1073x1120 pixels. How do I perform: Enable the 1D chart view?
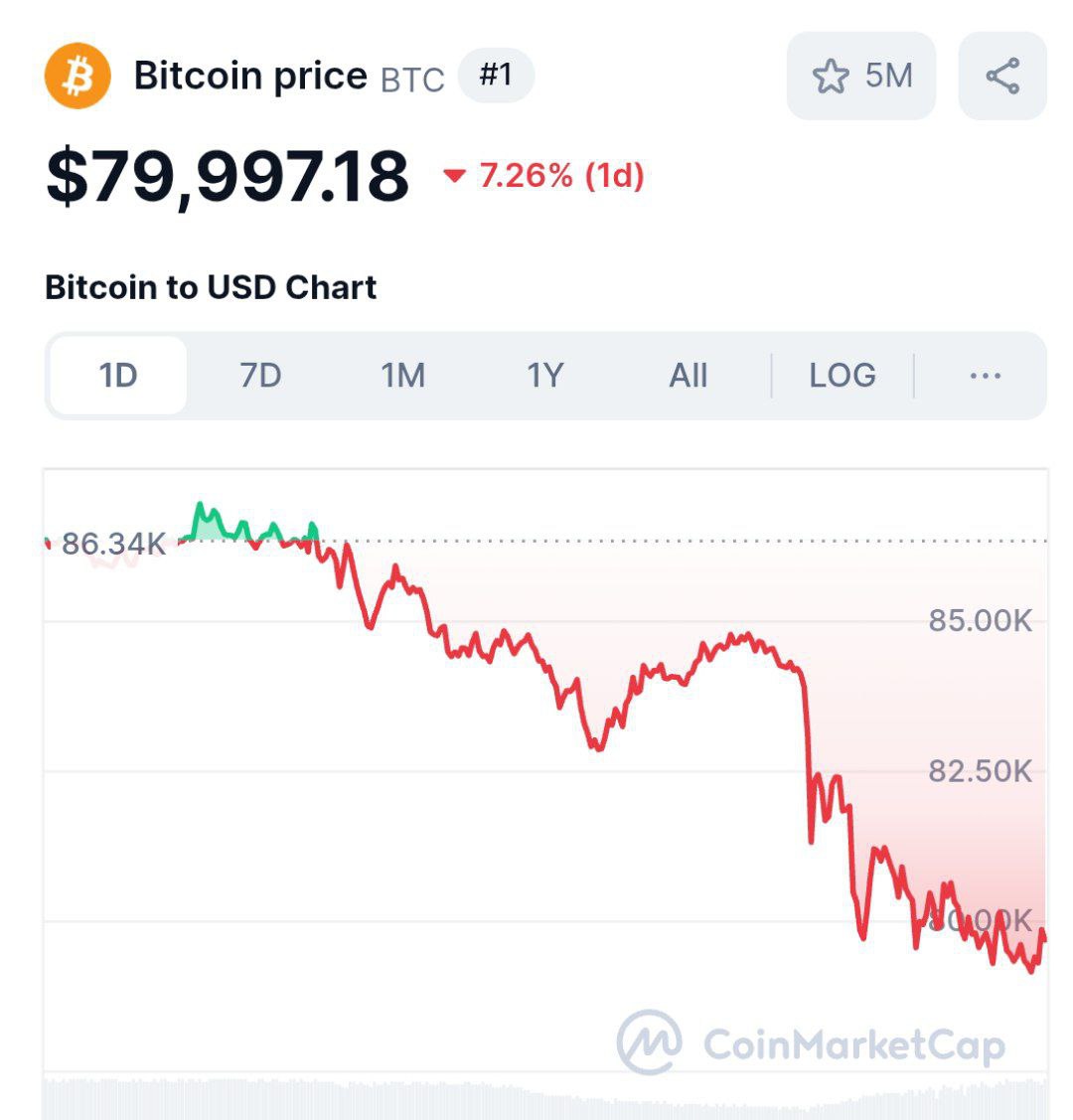pyautogui.click(x=116, y=375)
